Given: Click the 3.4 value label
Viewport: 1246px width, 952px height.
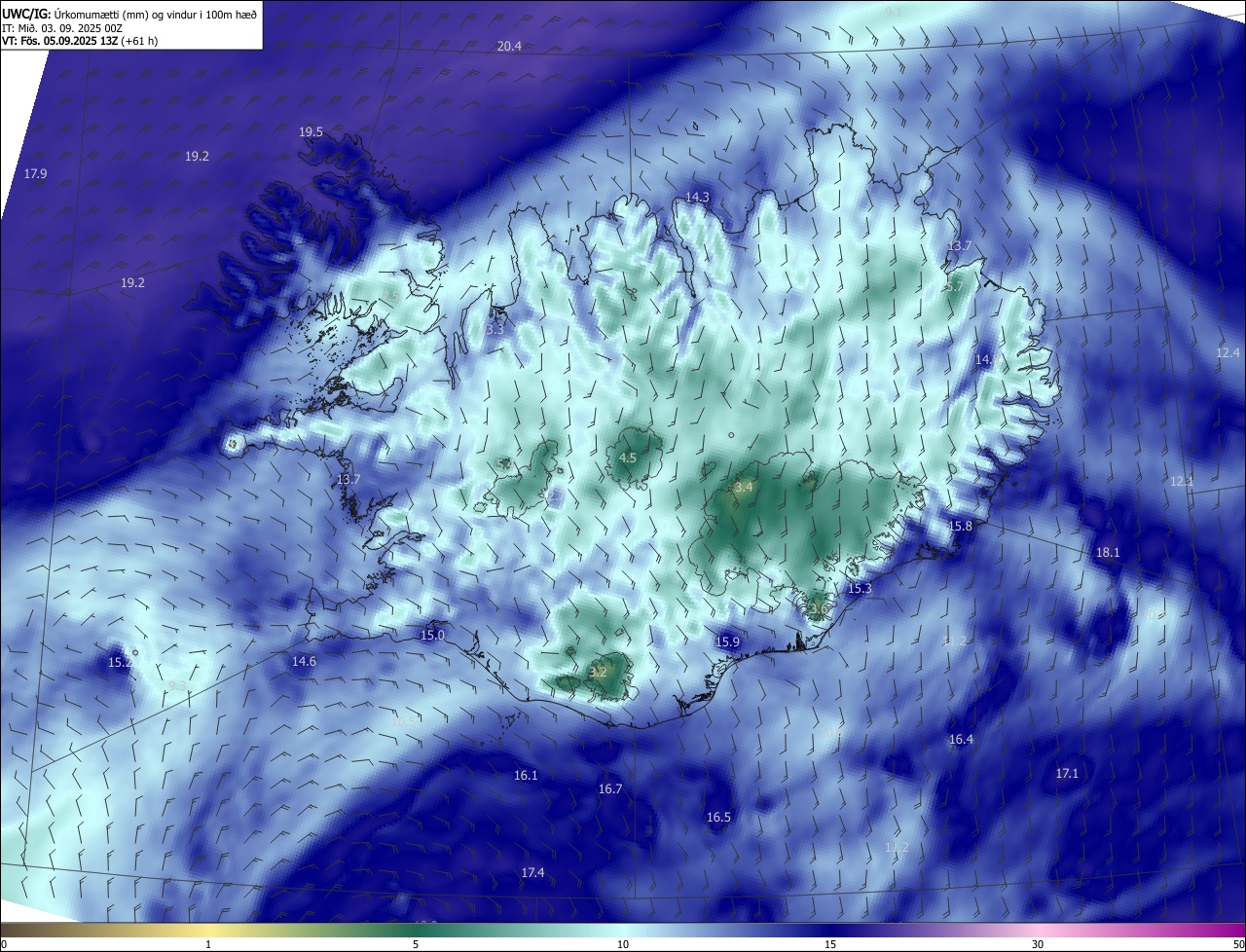Looking at the screenshot, I should point(744,488).
